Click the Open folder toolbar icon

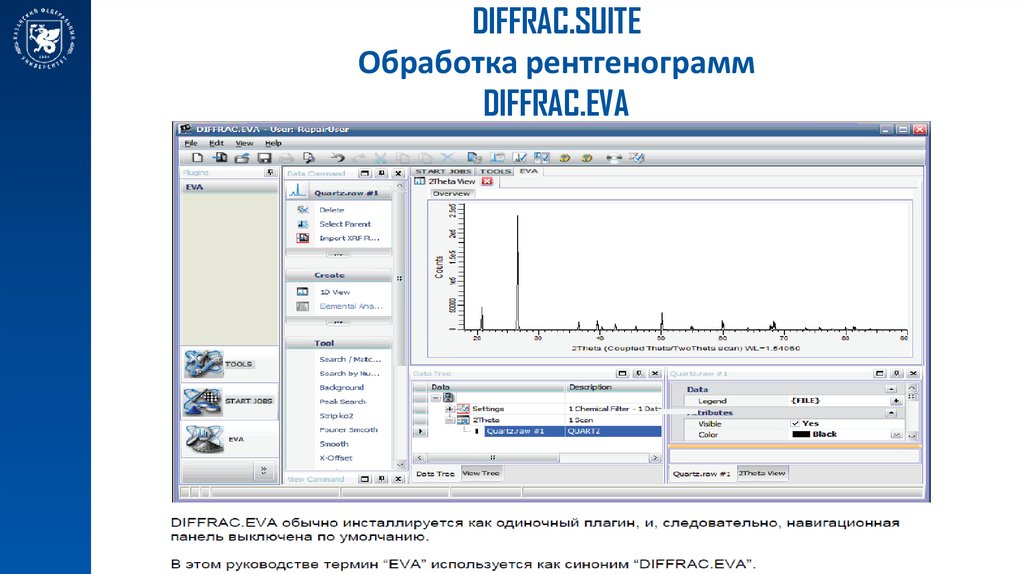pyautogui.click(x=242, y=157)
